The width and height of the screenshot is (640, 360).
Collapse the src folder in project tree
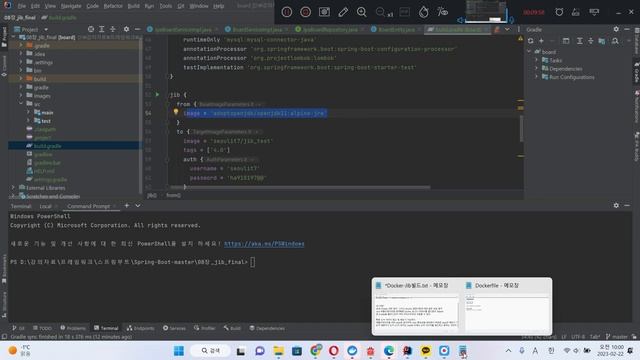tap(21, 104)
